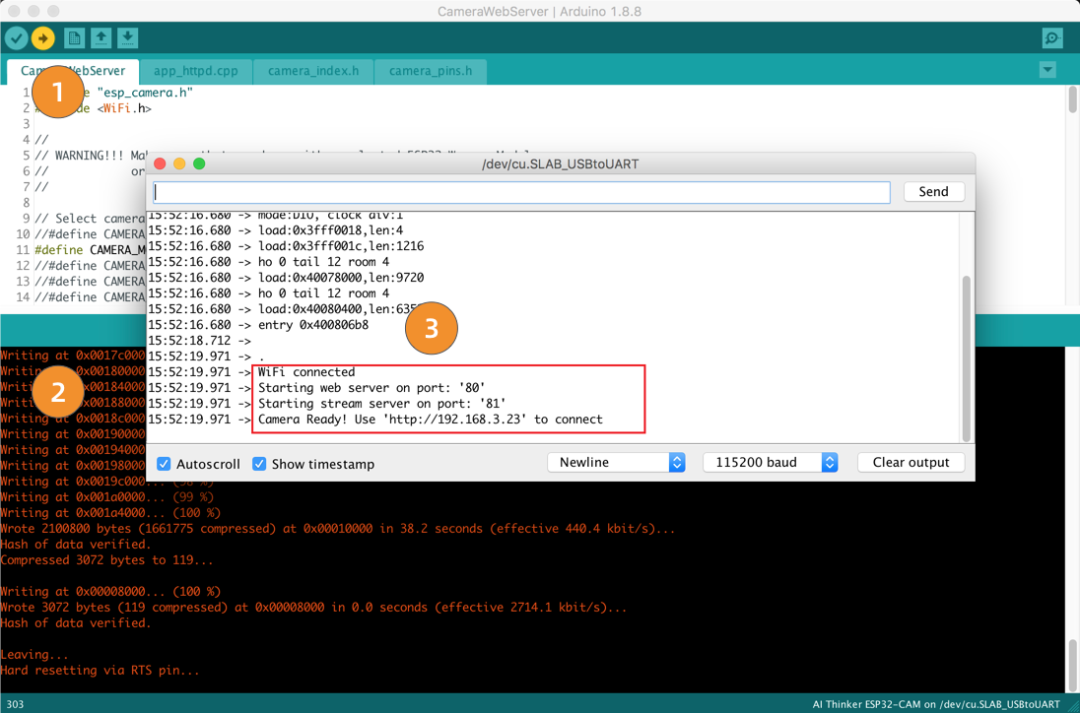
Task: Toggle the Show timestamp checkbox
Action: 259,464
